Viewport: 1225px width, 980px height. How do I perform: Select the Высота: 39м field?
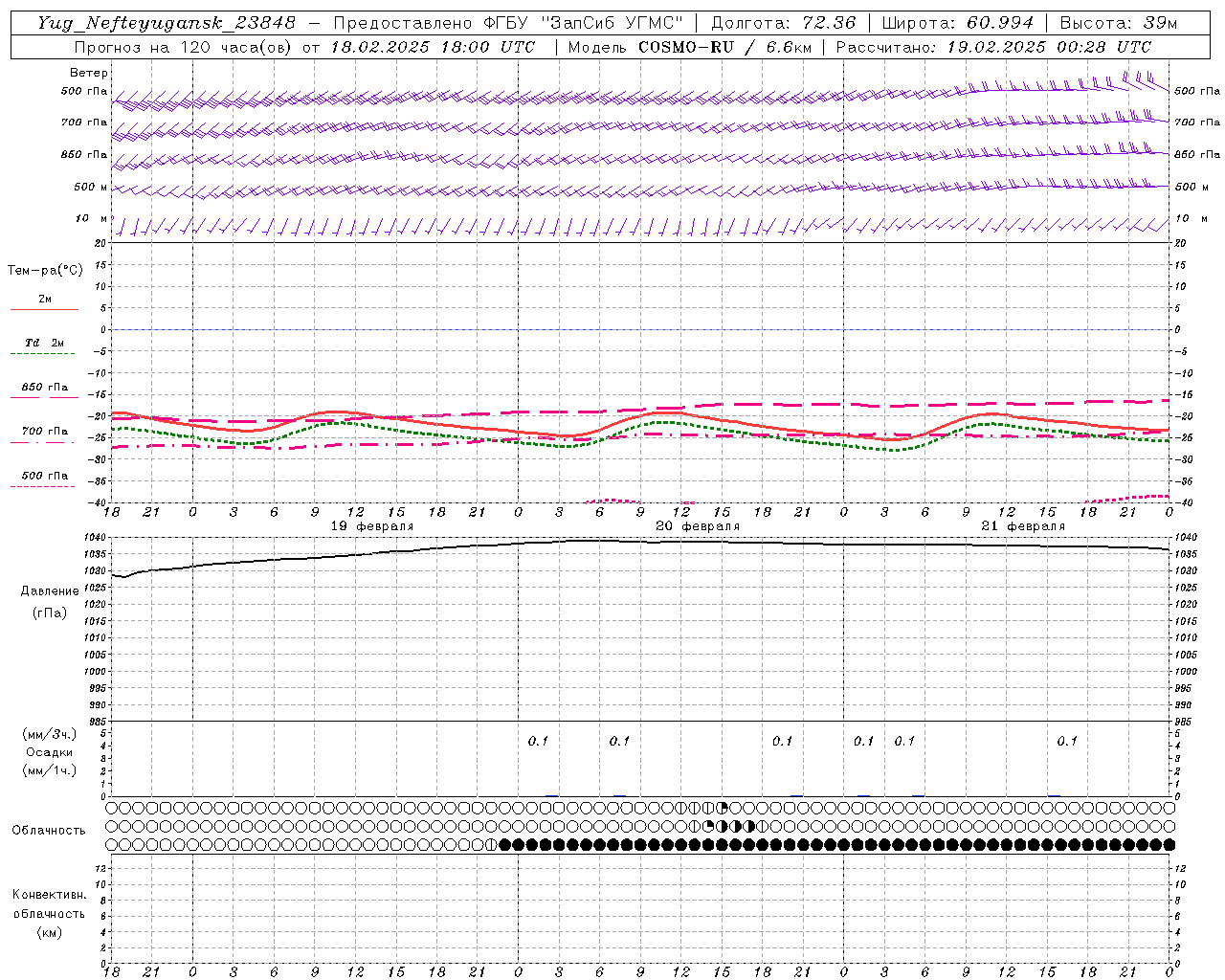1119,23
